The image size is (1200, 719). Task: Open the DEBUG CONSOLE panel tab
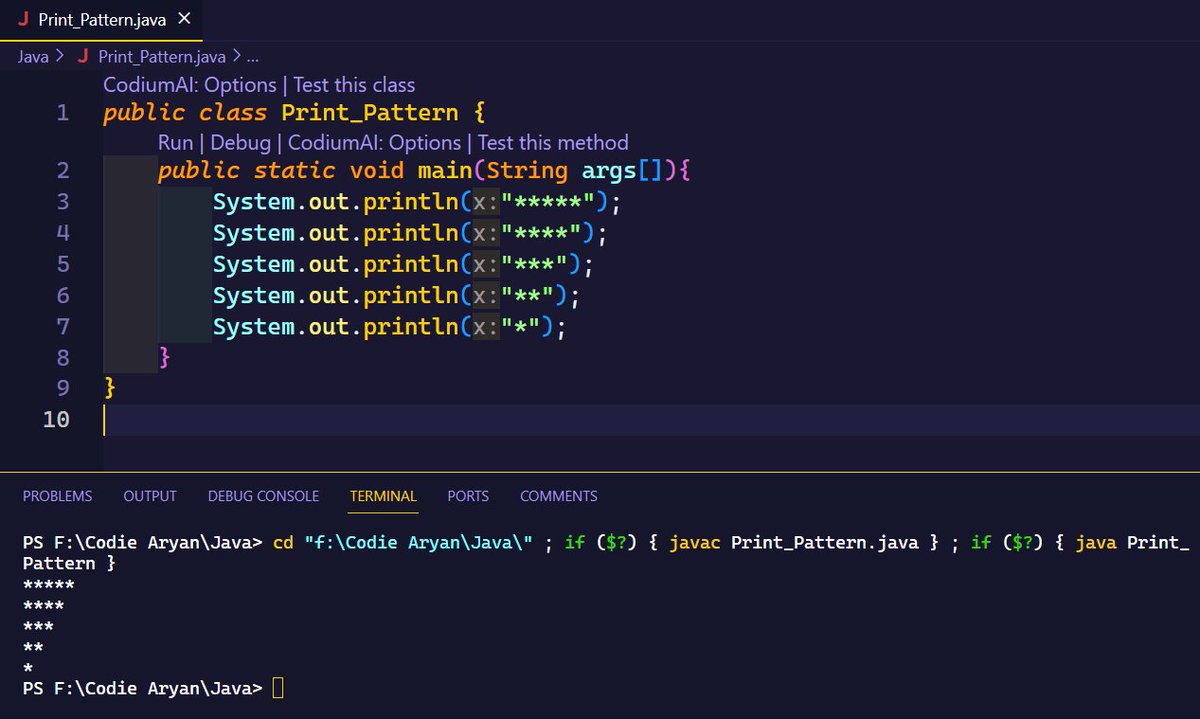(263, 496)
